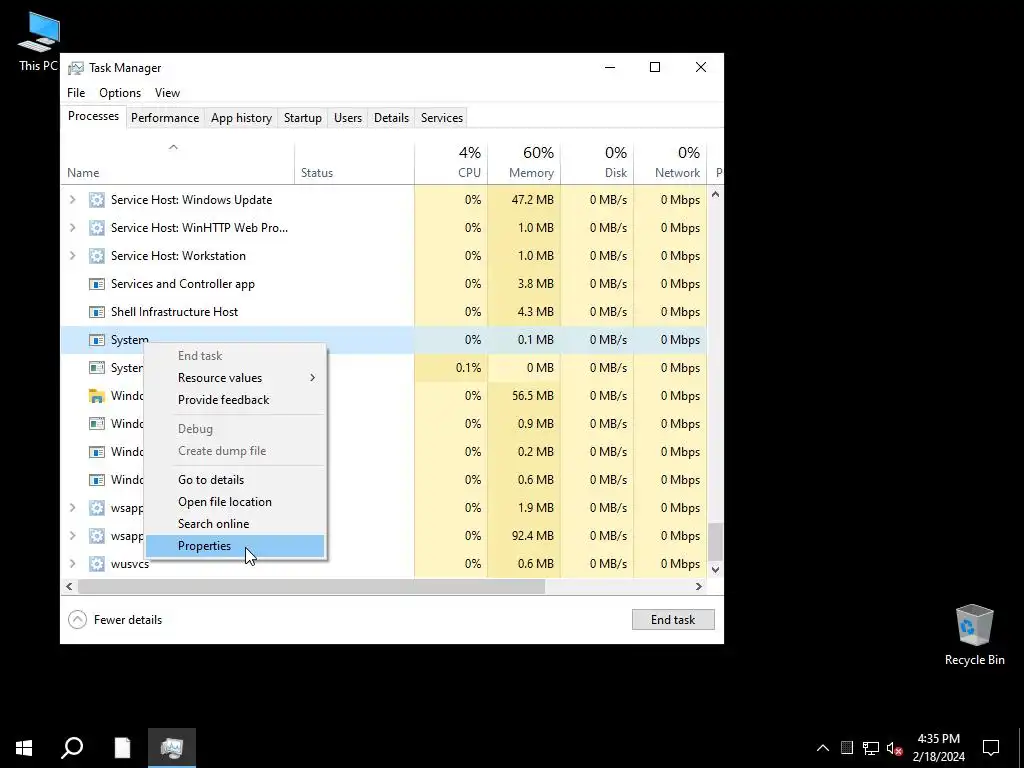Click the Task Manager title bar icon
Screen dimensions: 1024x768
(x=76, y=68)
